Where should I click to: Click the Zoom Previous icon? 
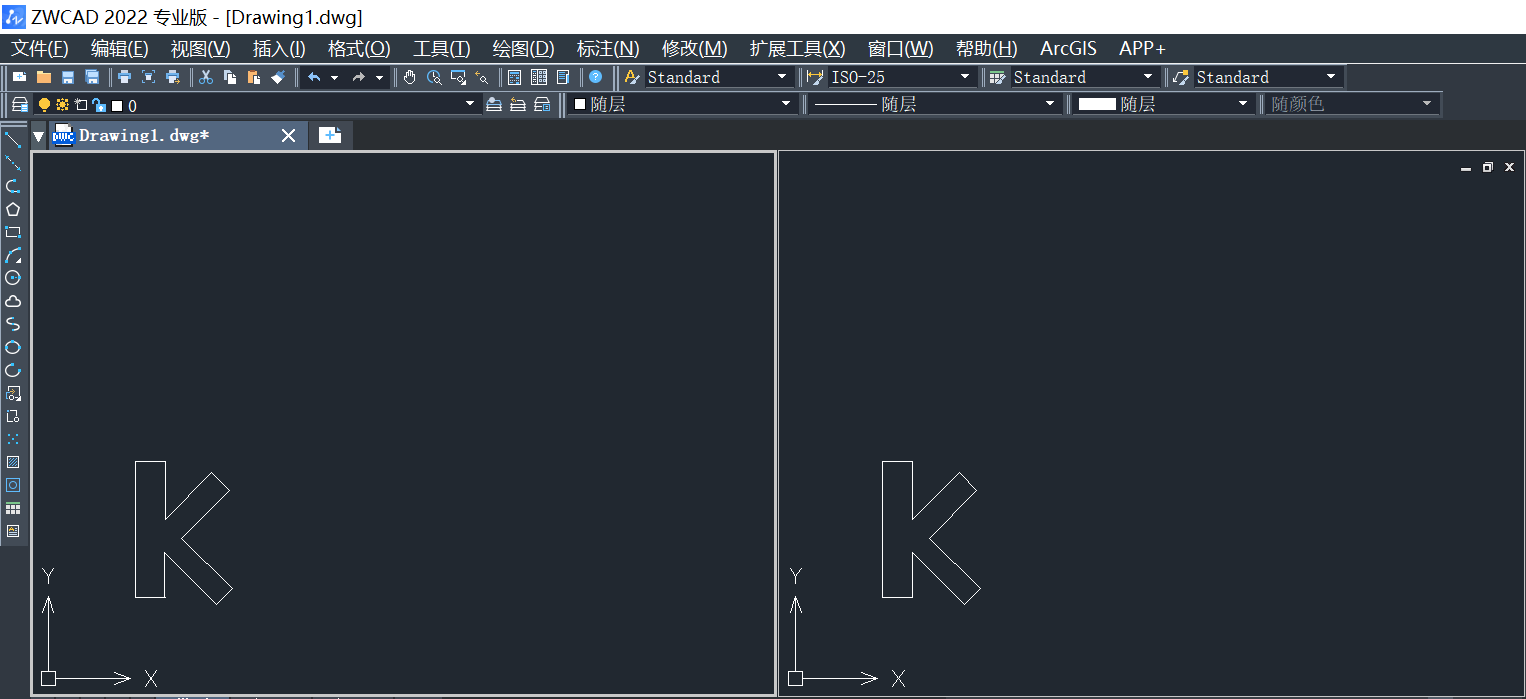coord(482,77)
